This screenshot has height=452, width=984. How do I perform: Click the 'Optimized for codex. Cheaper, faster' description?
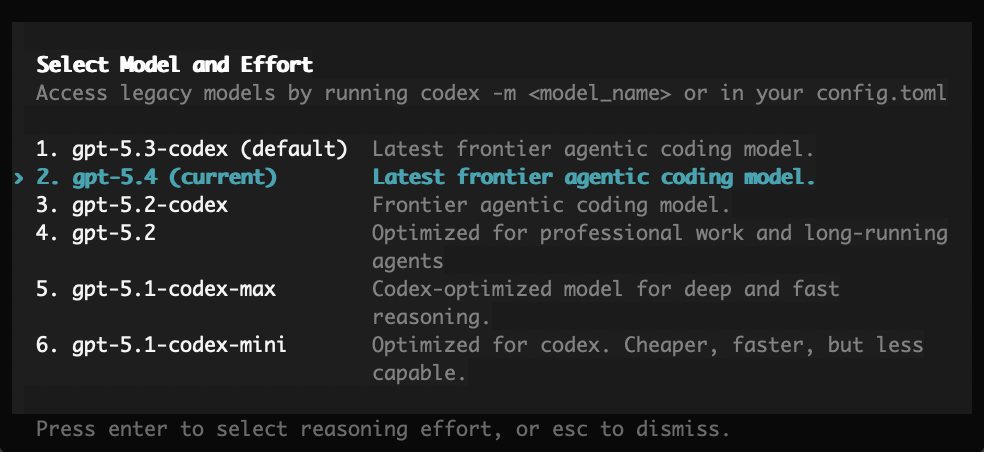[x=647, y=345]
